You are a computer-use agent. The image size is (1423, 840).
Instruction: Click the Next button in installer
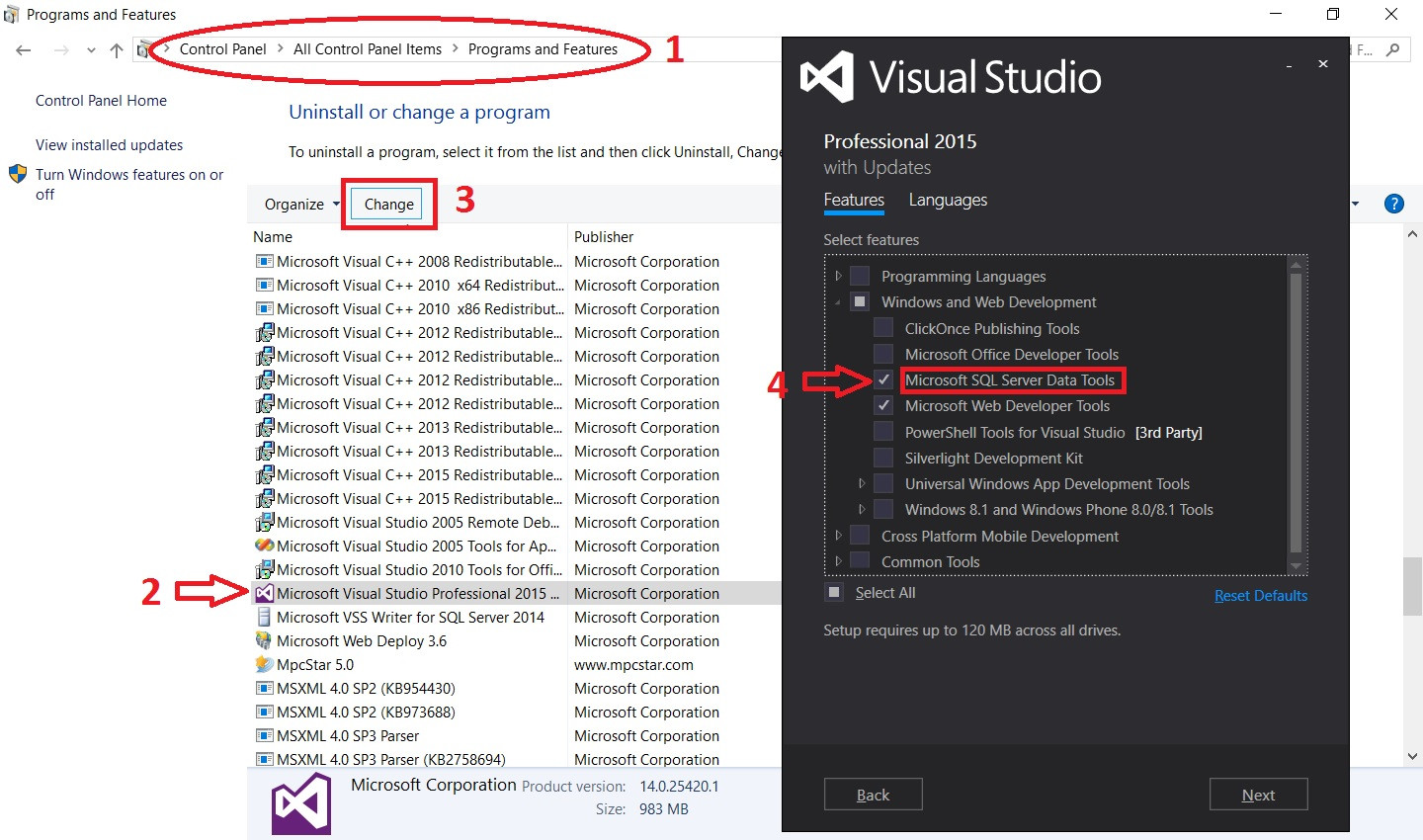1258,795
